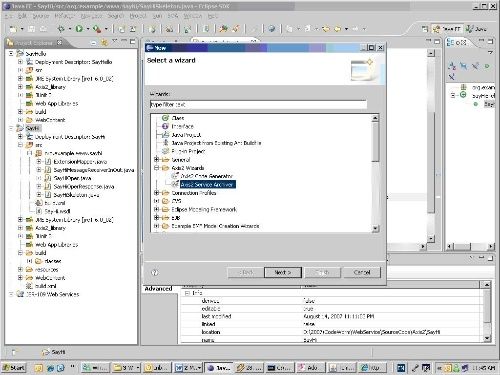Expand the General wizard folder
Screen dimensions: 500x375
click(156, 160)
